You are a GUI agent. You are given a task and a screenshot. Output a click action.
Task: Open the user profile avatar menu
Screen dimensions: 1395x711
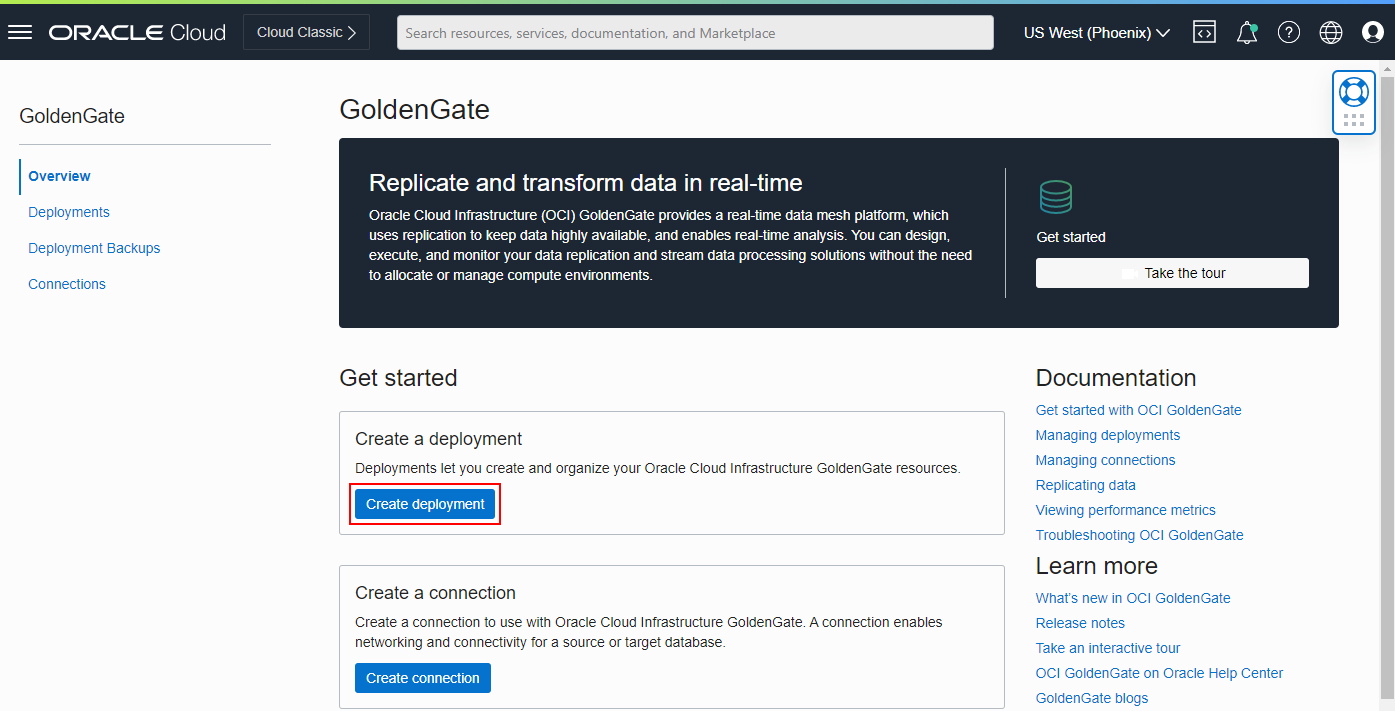pos(1372,31)
